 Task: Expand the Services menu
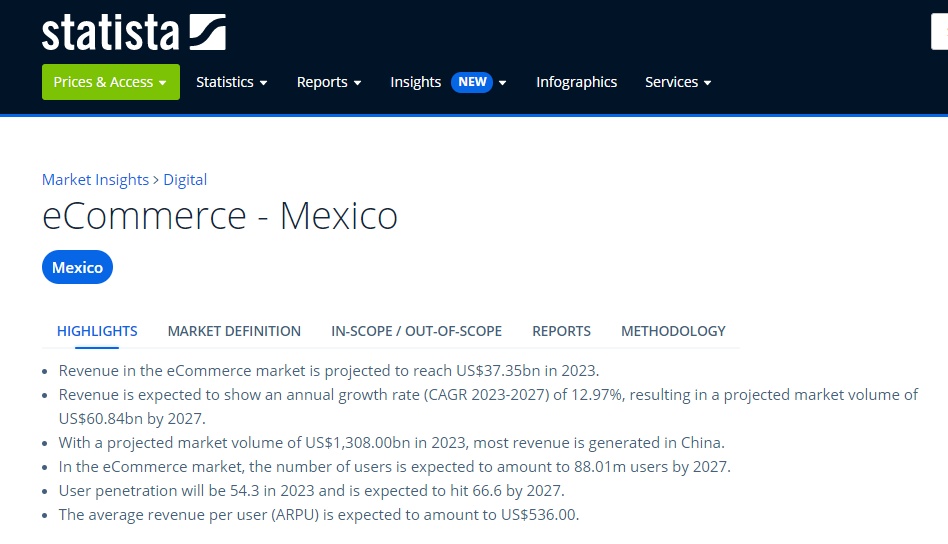click(x=678, y=82)
